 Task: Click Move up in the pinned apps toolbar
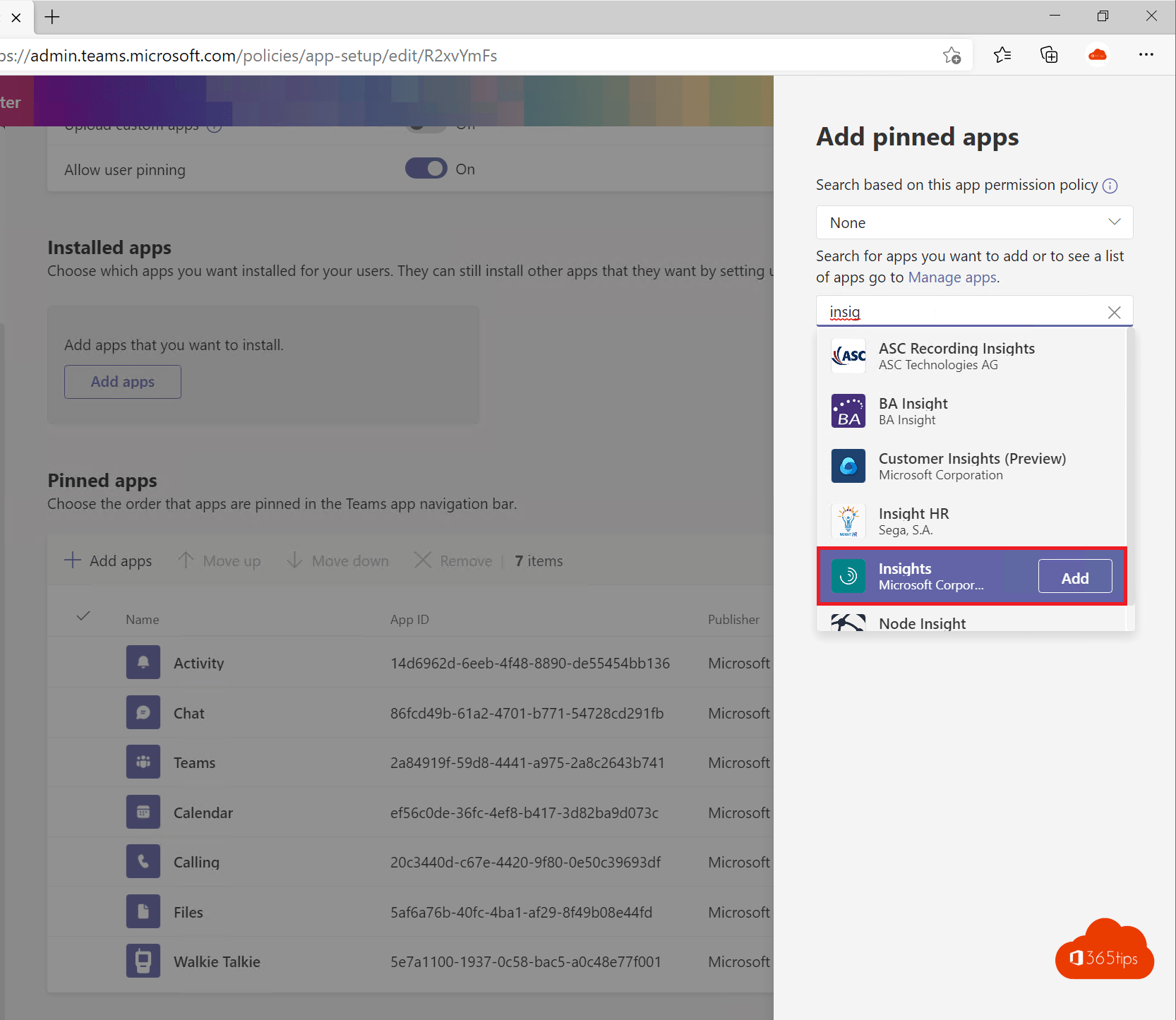pos(220,560)
